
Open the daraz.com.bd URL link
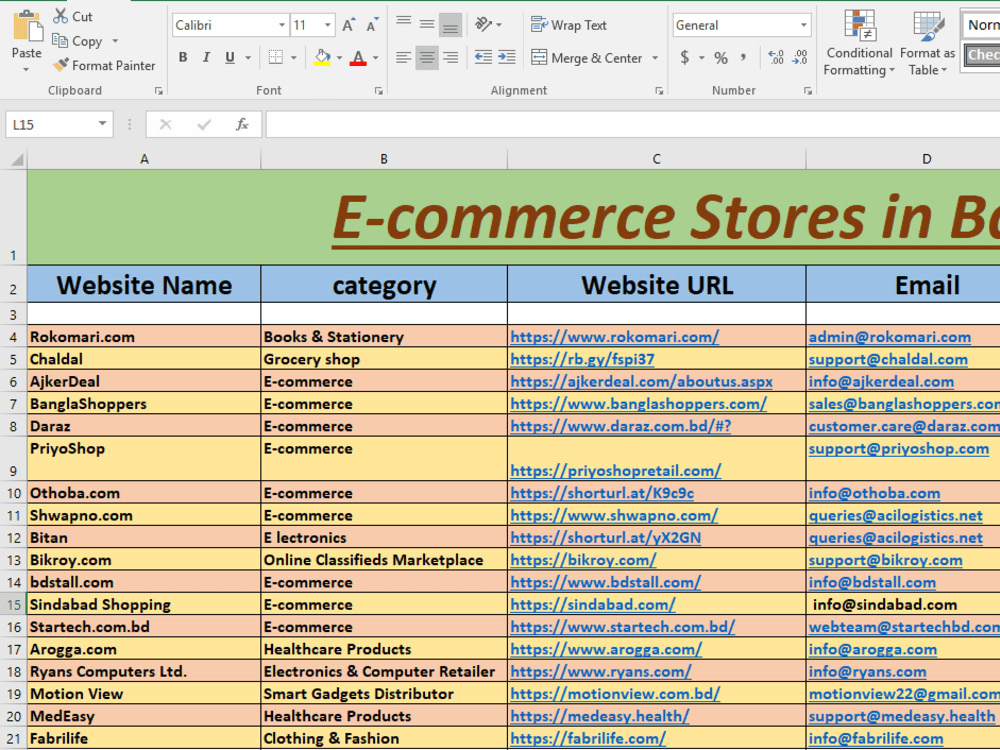point(620,426)
